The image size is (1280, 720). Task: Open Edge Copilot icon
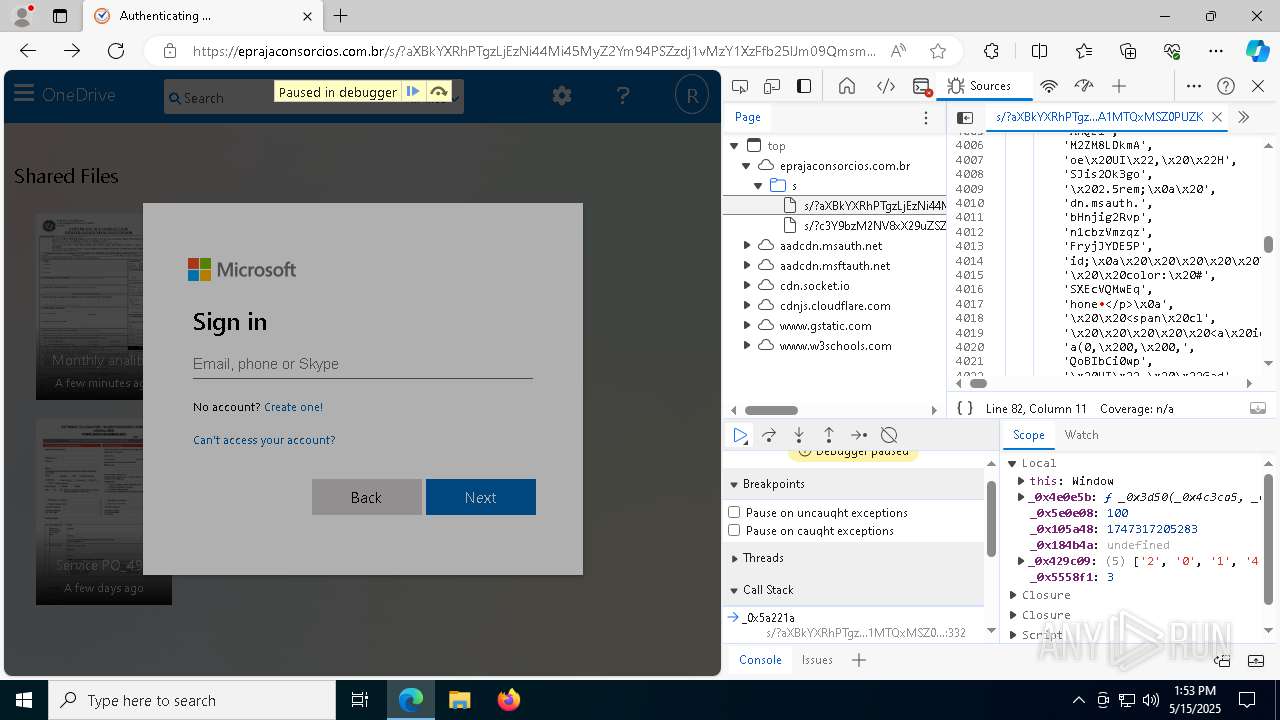pos(1257,51)
